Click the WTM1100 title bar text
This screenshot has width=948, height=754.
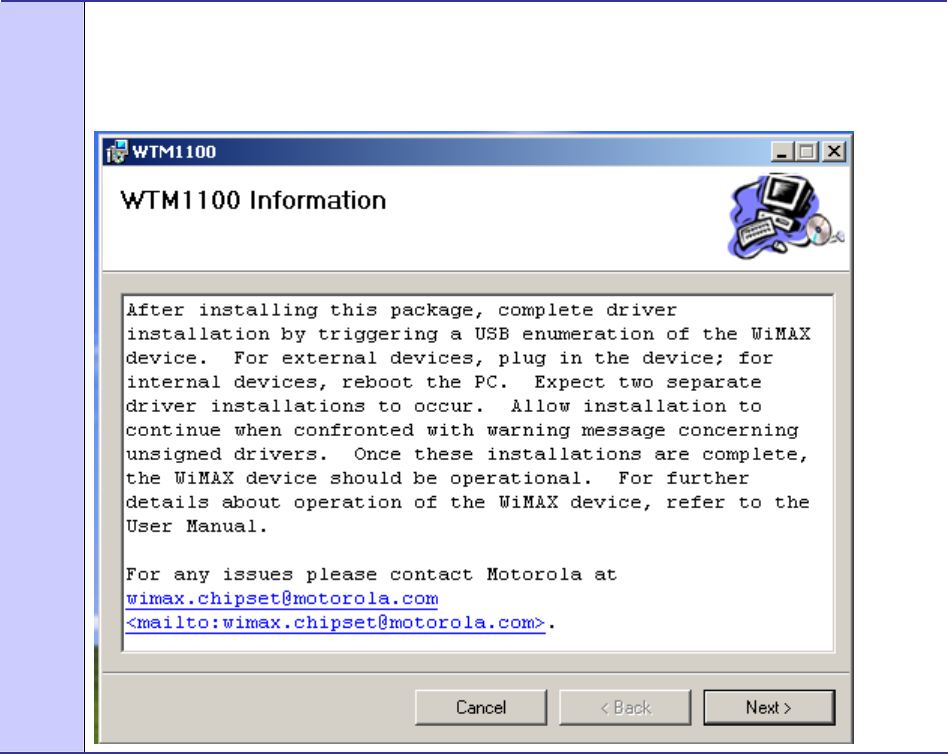[x=174, y=152]
